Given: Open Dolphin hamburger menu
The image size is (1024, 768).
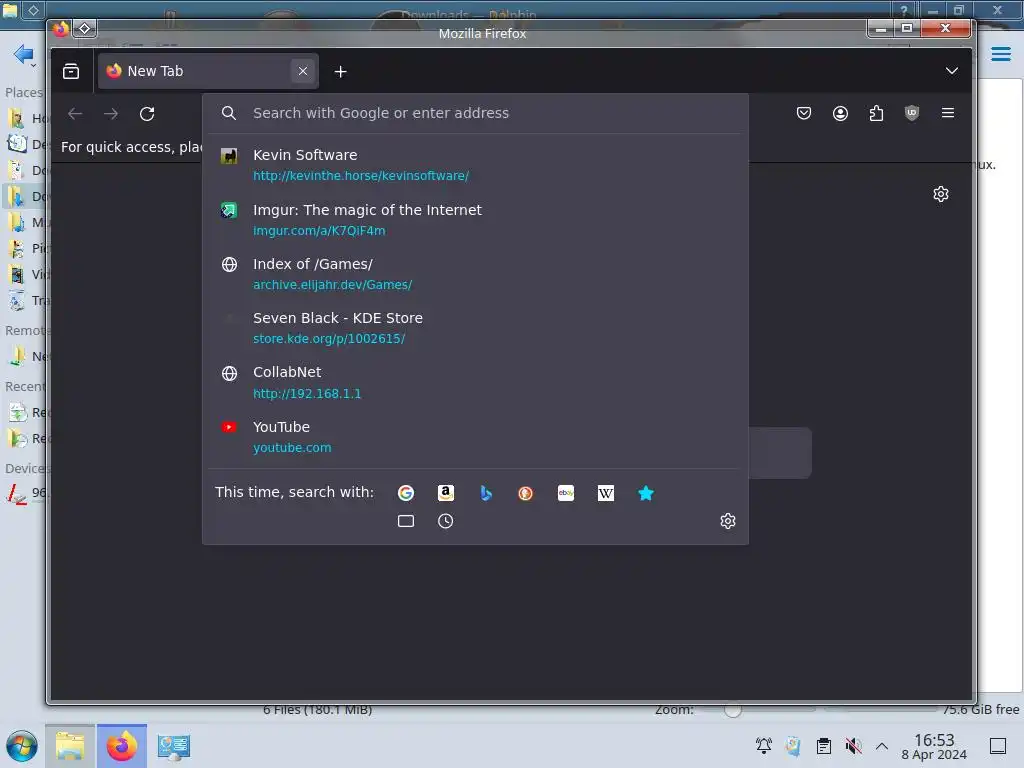Looking at the screenshot, I should click(x=1000, y=54).
